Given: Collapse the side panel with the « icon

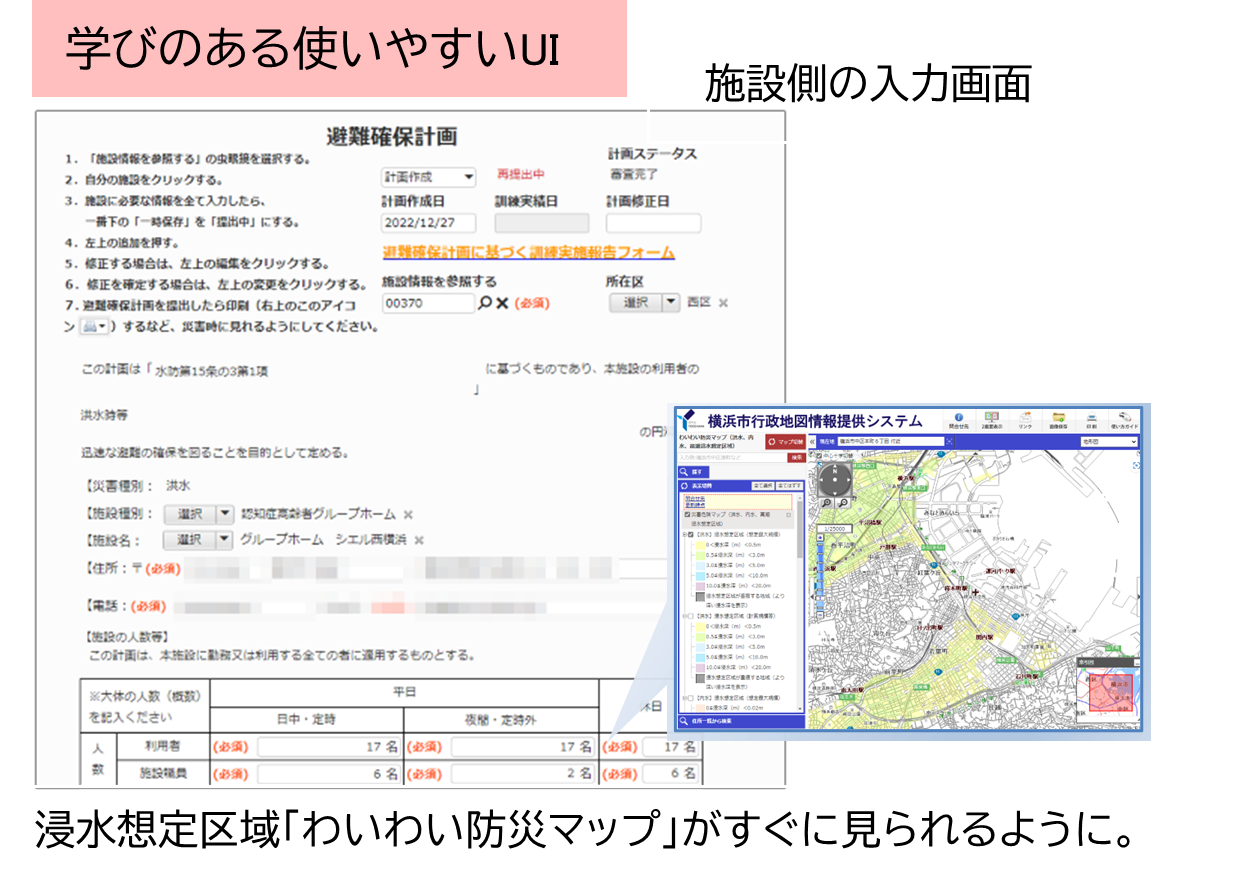Looking at the screenshot, I should (812, 442).
